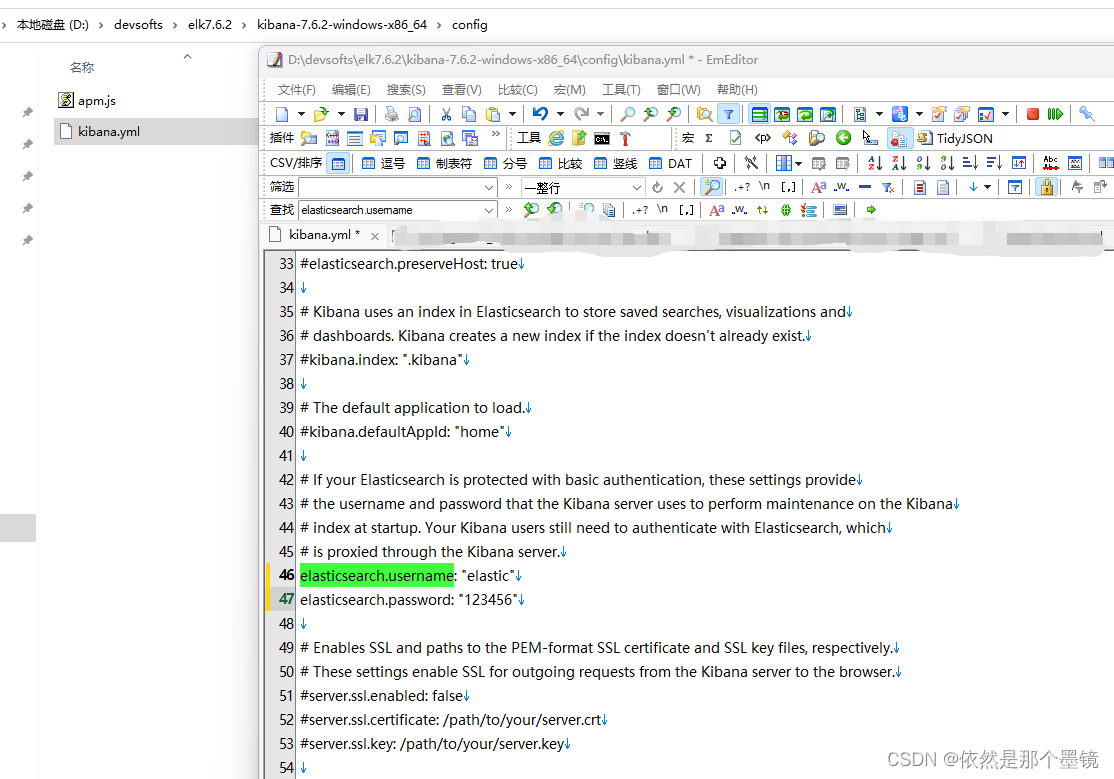Screen dimensions: 1114x779
Task: Click the Undo arrow icon
Action: tap(540, 114)
